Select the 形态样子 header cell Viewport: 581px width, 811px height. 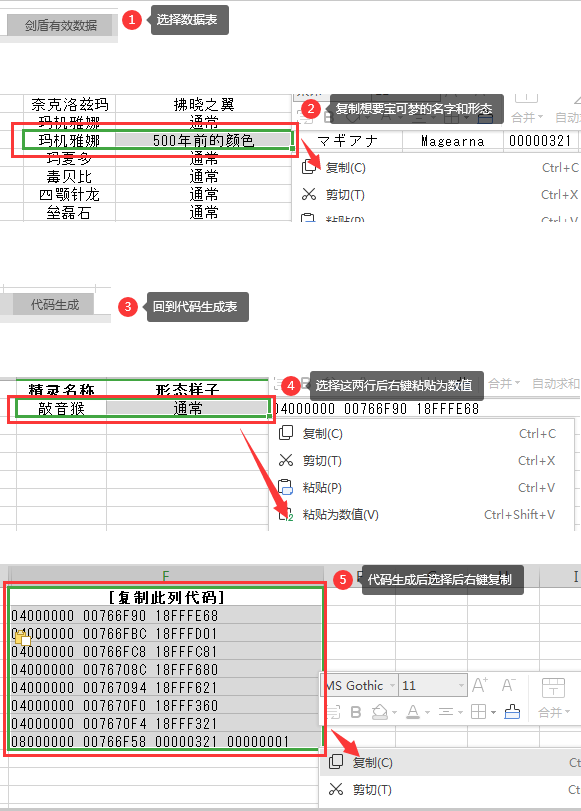coord(187,389)
